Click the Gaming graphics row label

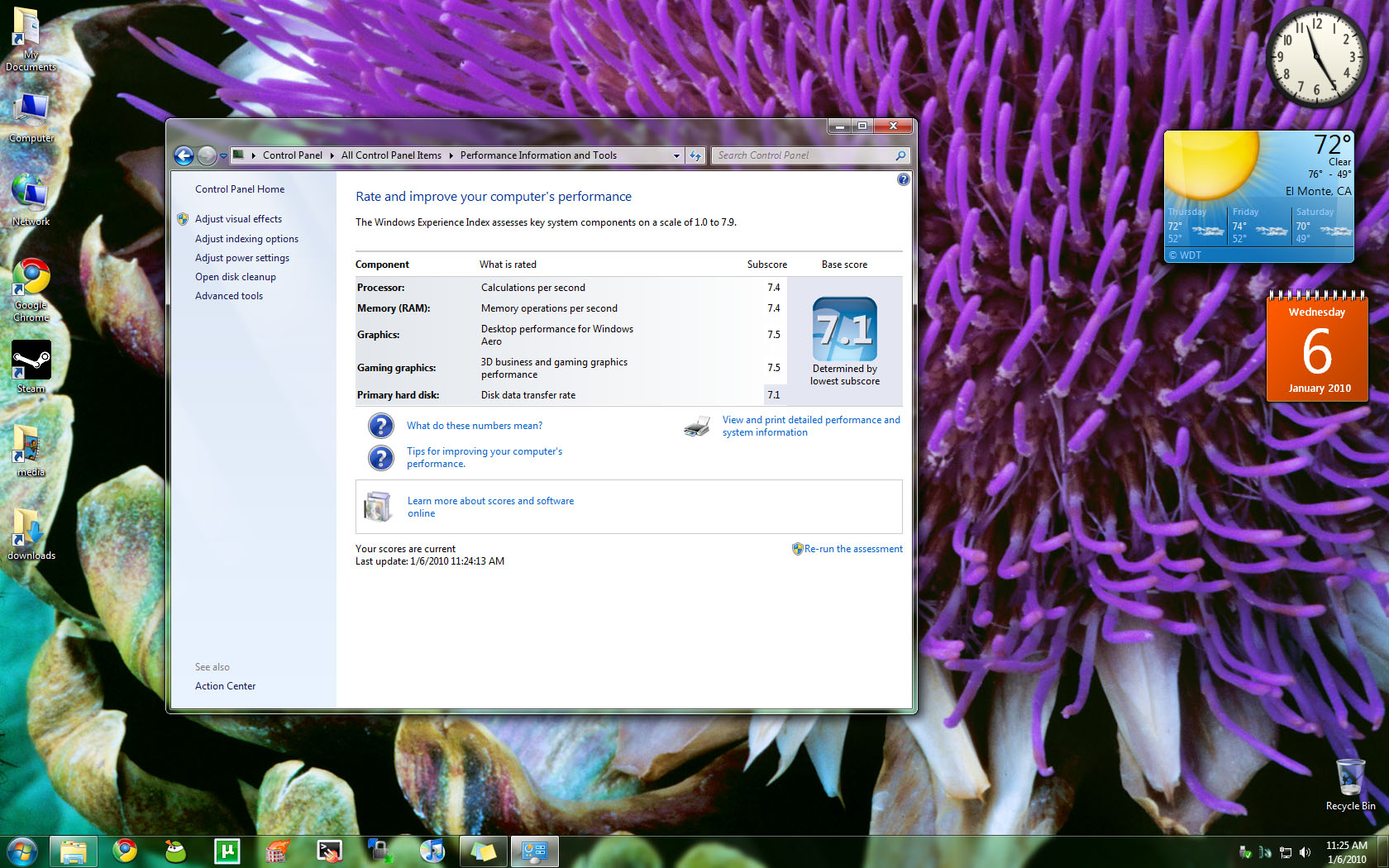tap(396, 368)
